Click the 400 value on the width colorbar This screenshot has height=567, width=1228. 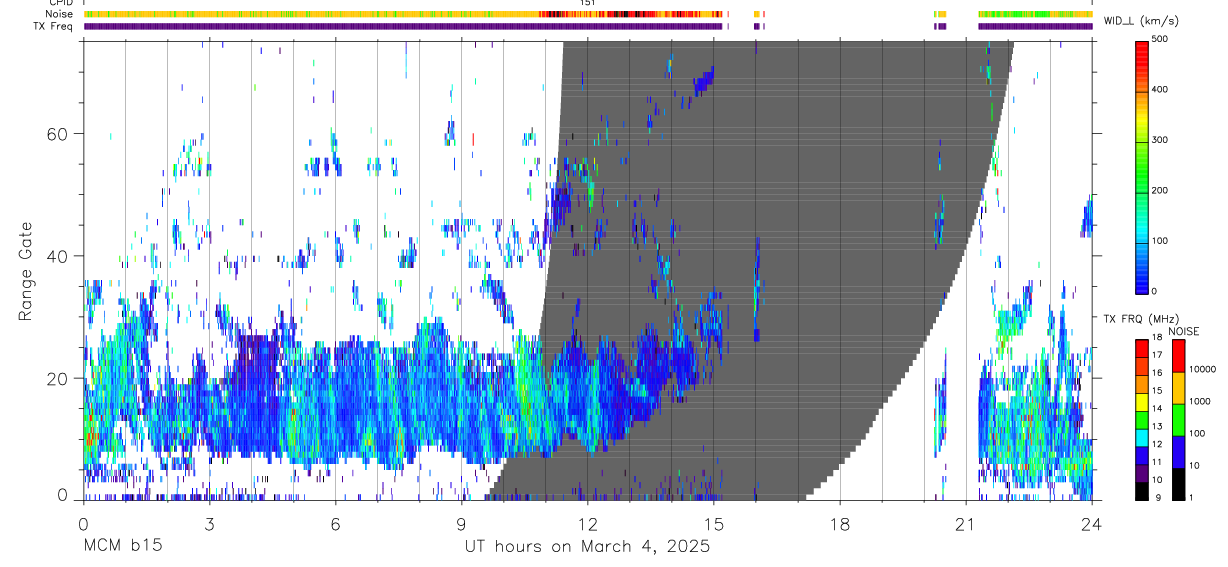(x=1160, y=90)
